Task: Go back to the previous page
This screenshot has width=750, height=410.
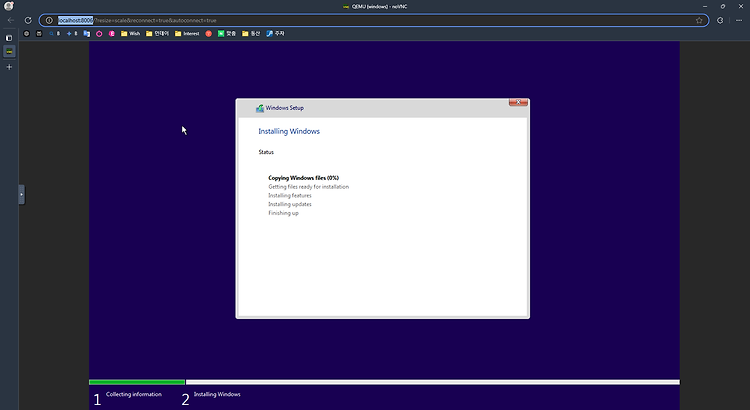Action: (x=11, y=20)
